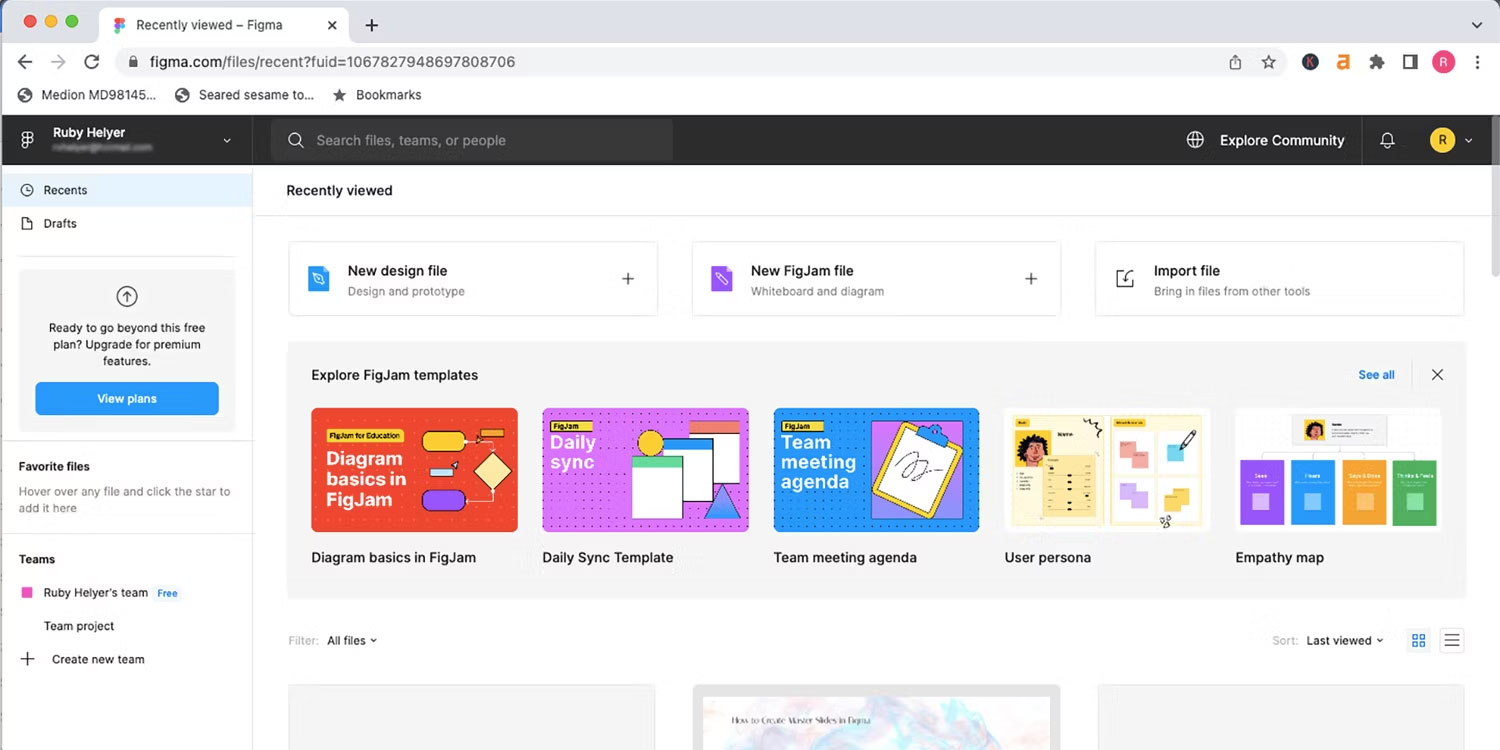Create a New design file
This screenshot has height=750, width=1500.
[x=473, y=279]
